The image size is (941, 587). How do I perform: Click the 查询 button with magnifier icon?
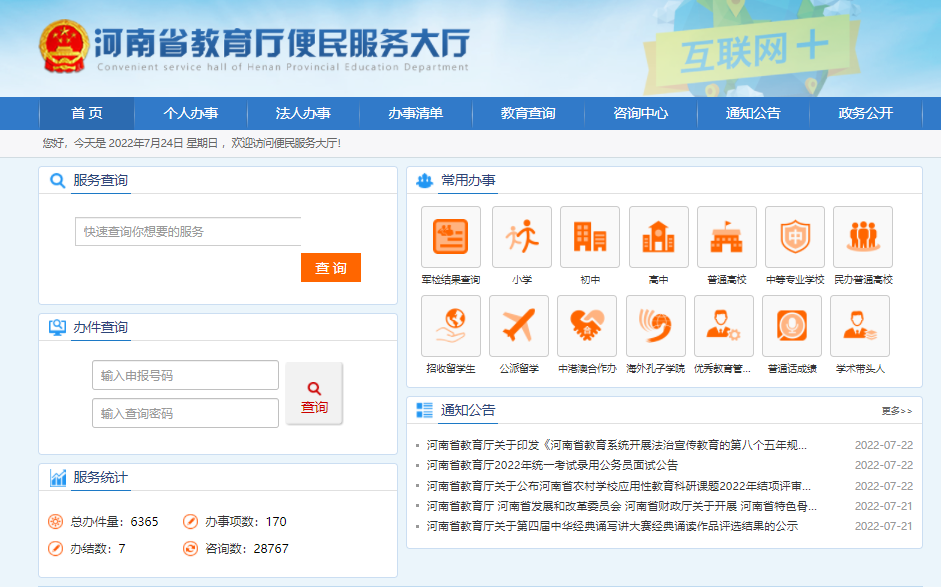click(x=314, y=394)
